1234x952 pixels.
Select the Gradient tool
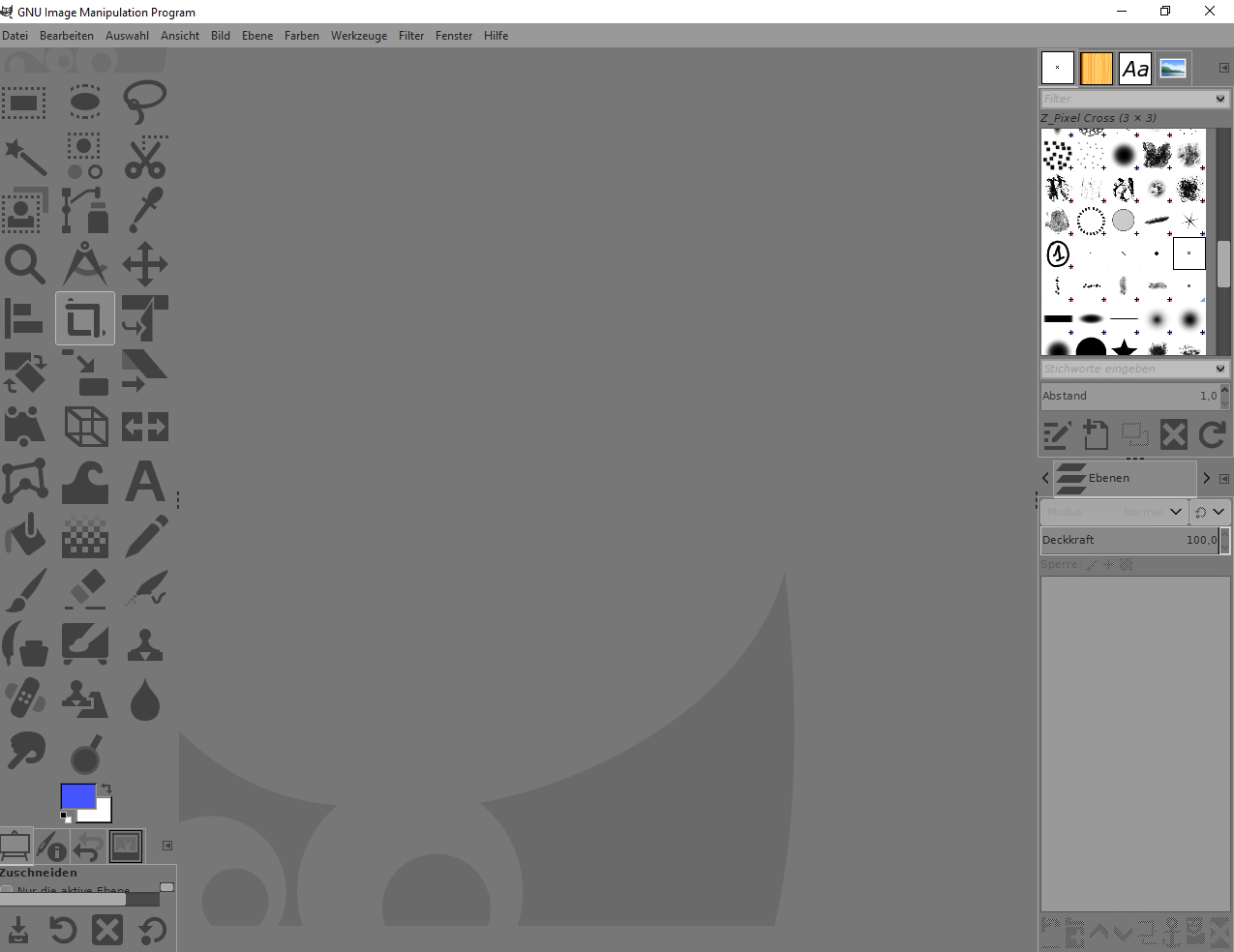(x=85, y=535)
